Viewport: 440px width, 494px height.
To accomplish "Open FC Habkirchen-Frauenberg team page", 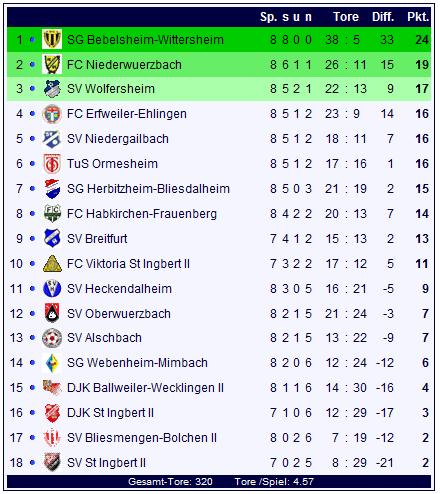I will pyautogui.click(x=142, y=214).
